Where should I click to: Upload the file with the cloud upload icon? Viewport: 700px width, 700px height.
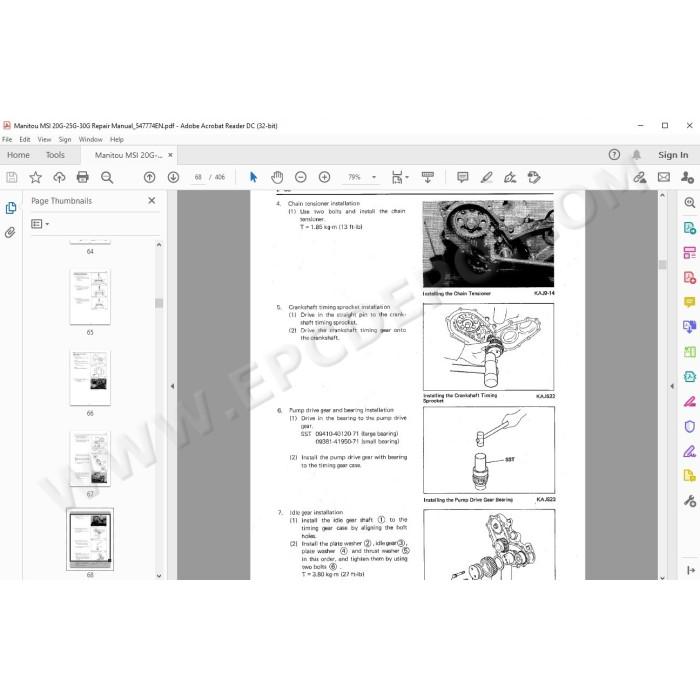coord(59,177)
